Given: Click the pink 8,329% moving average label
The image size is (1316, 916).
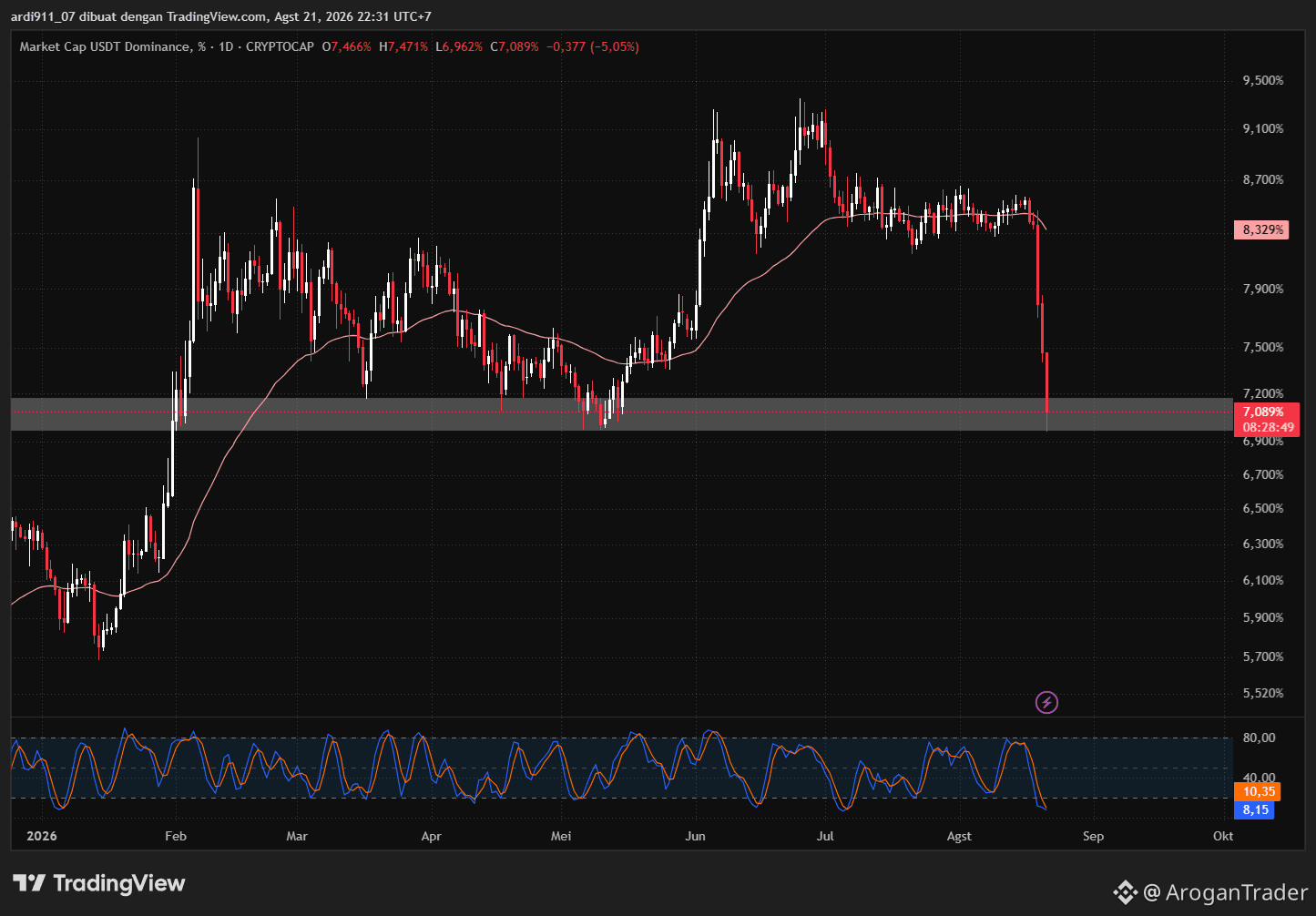Looking at the screenshot, I should tap(1260, 229).
